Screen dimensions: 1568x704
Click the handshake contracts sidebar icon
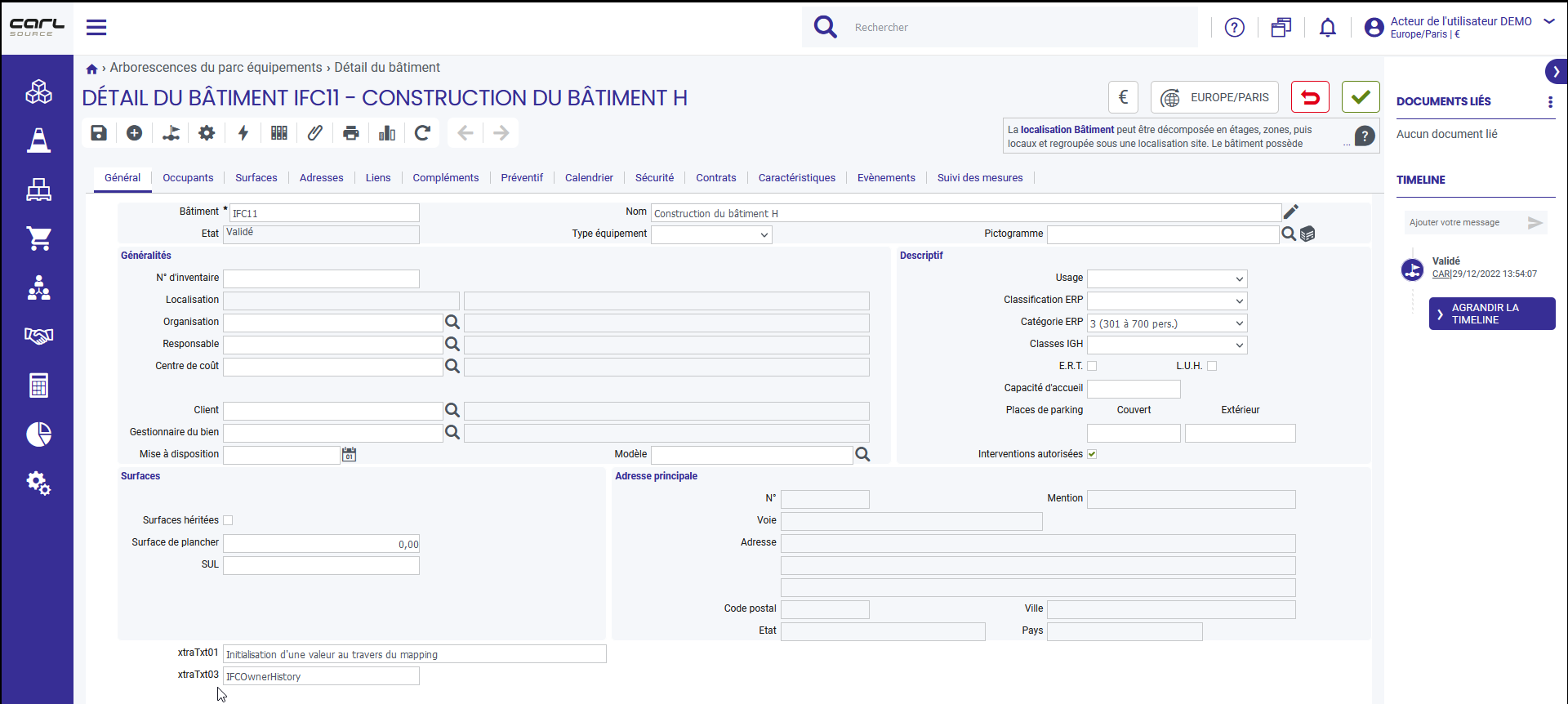(x=38, y=336)
